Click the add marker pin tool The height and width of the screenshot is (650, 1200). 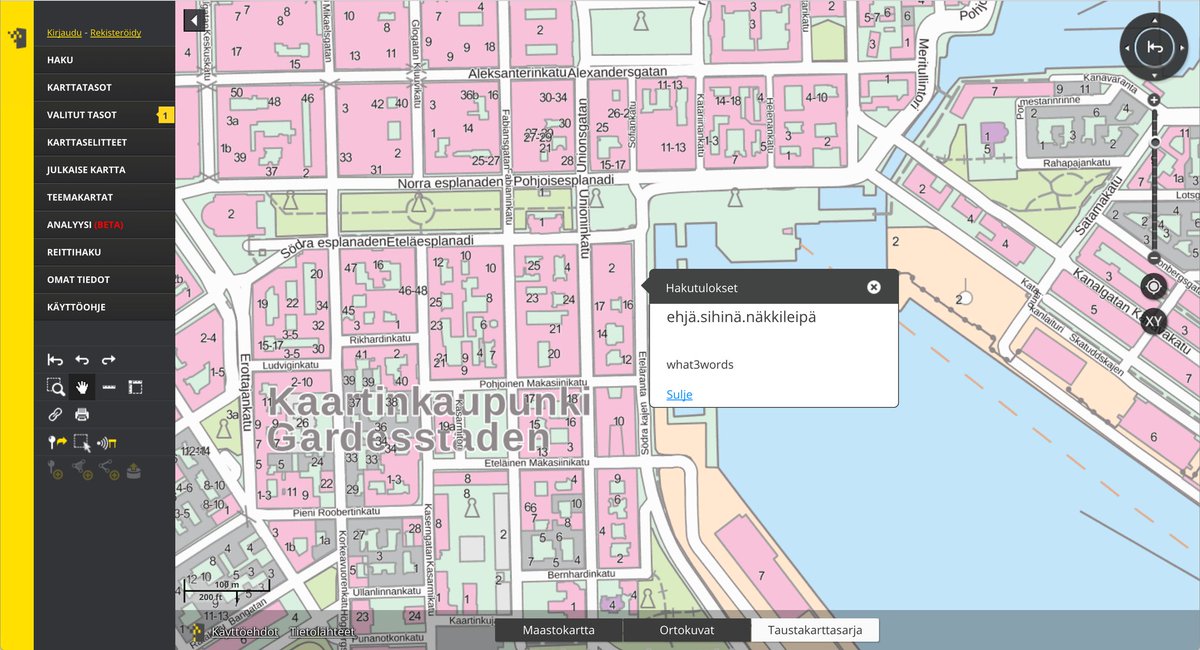[56, 442]
